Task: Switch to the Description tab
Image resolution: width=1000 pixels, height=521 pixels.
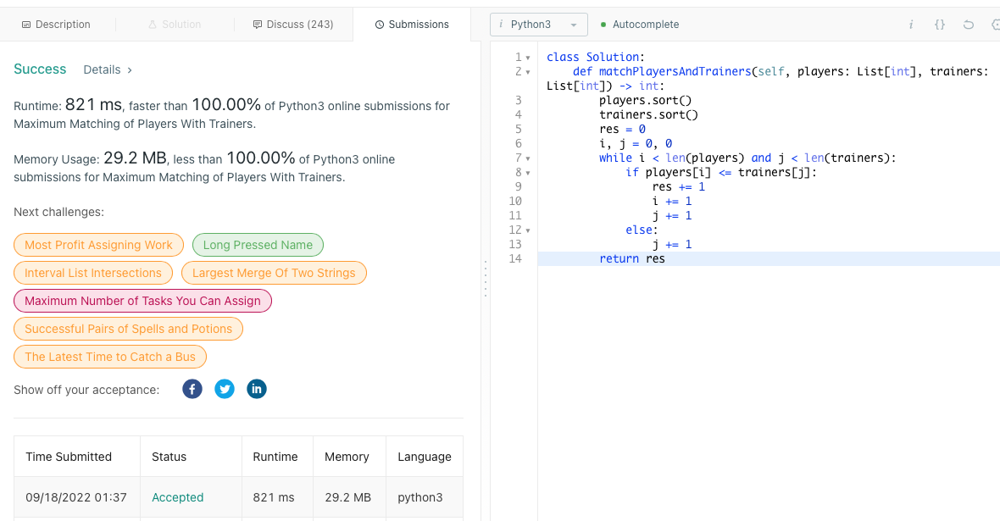Action: [x=56, y=24]
